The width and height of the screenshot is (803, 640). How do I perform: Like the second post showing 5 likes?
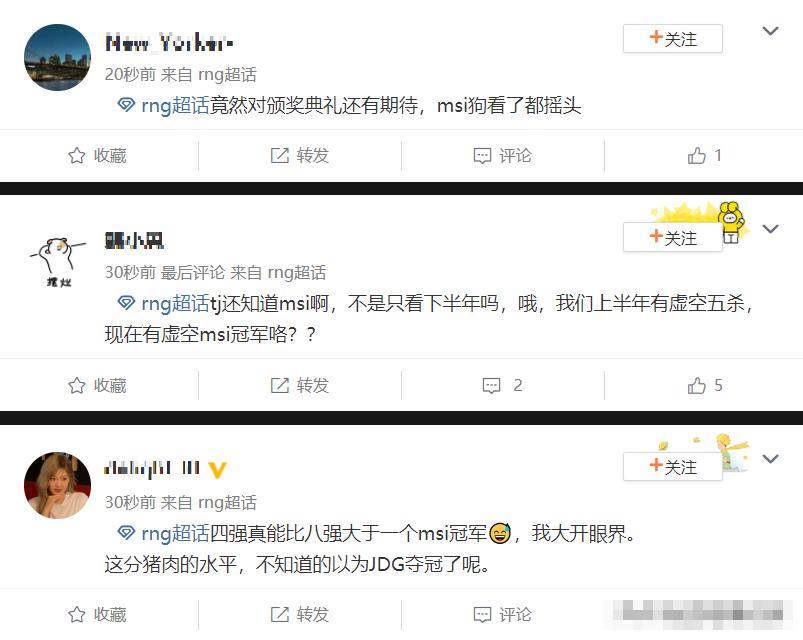tap(705, 385)
